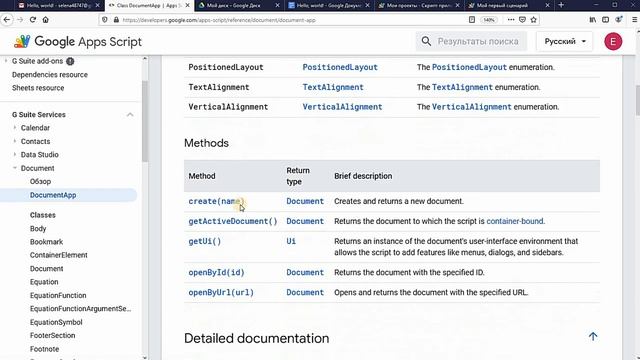This screenshot has width=640, height=360.
Task: Click the padlock site info icon
Action: pyautogui.click(x=116, y=20)
